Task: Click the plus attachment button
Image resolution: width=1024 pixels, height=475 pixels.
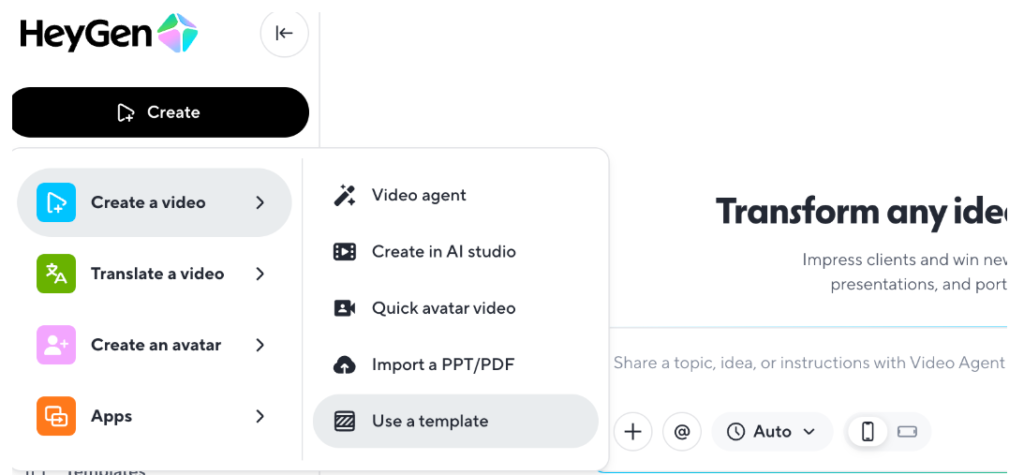Action: 632,432
